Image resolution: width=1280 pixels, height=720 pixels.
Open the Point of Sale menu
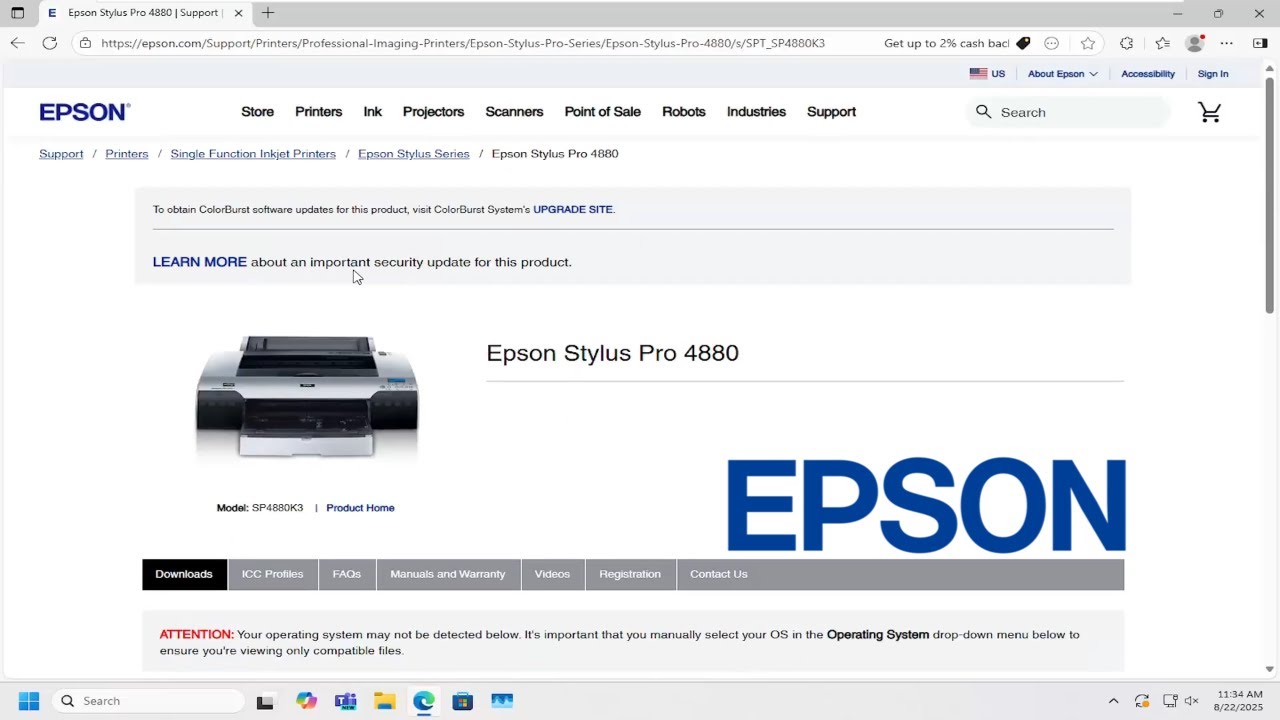pyautogui.click(x=602, y=112)
